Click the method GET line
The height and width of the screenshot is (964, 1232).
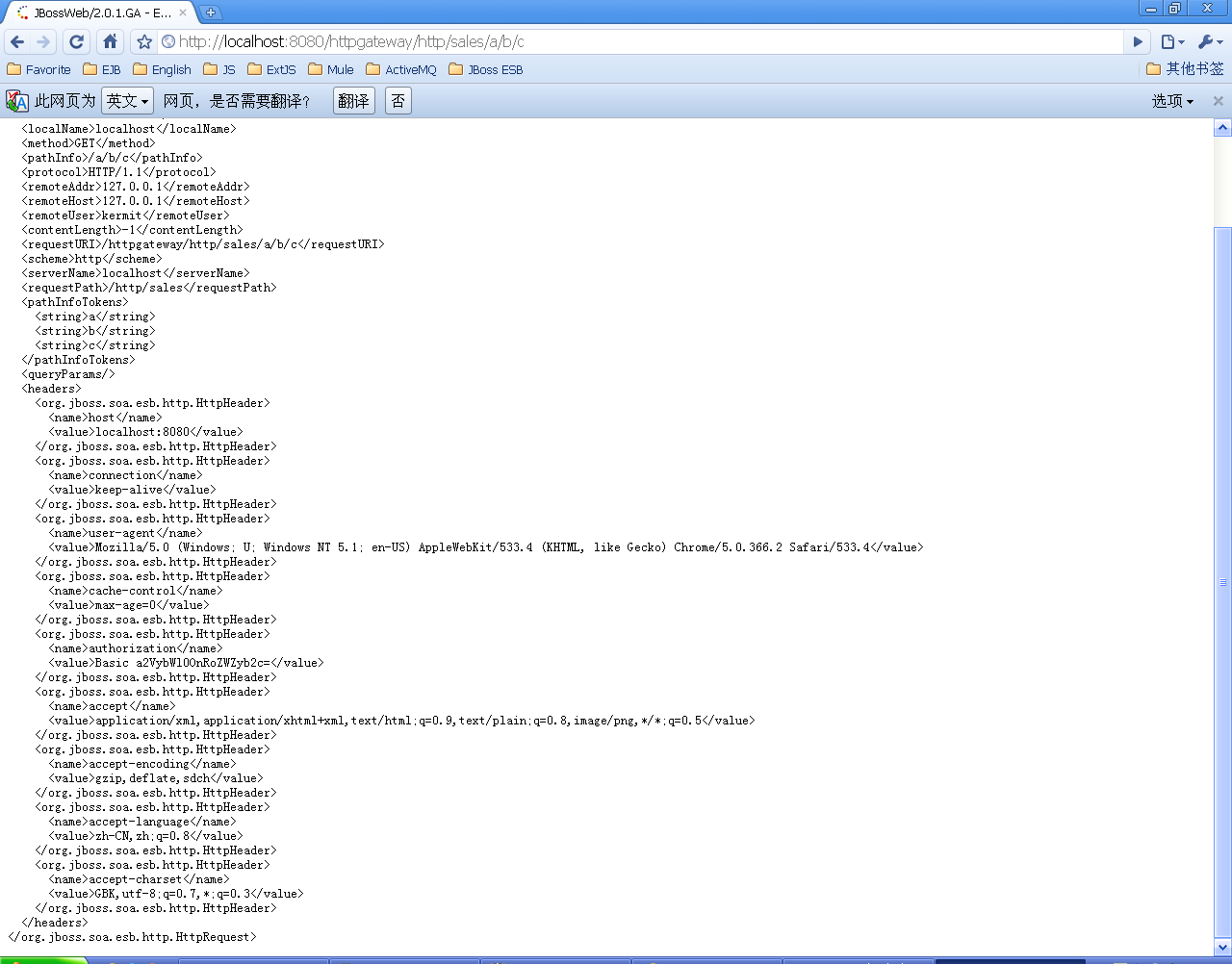88,143
